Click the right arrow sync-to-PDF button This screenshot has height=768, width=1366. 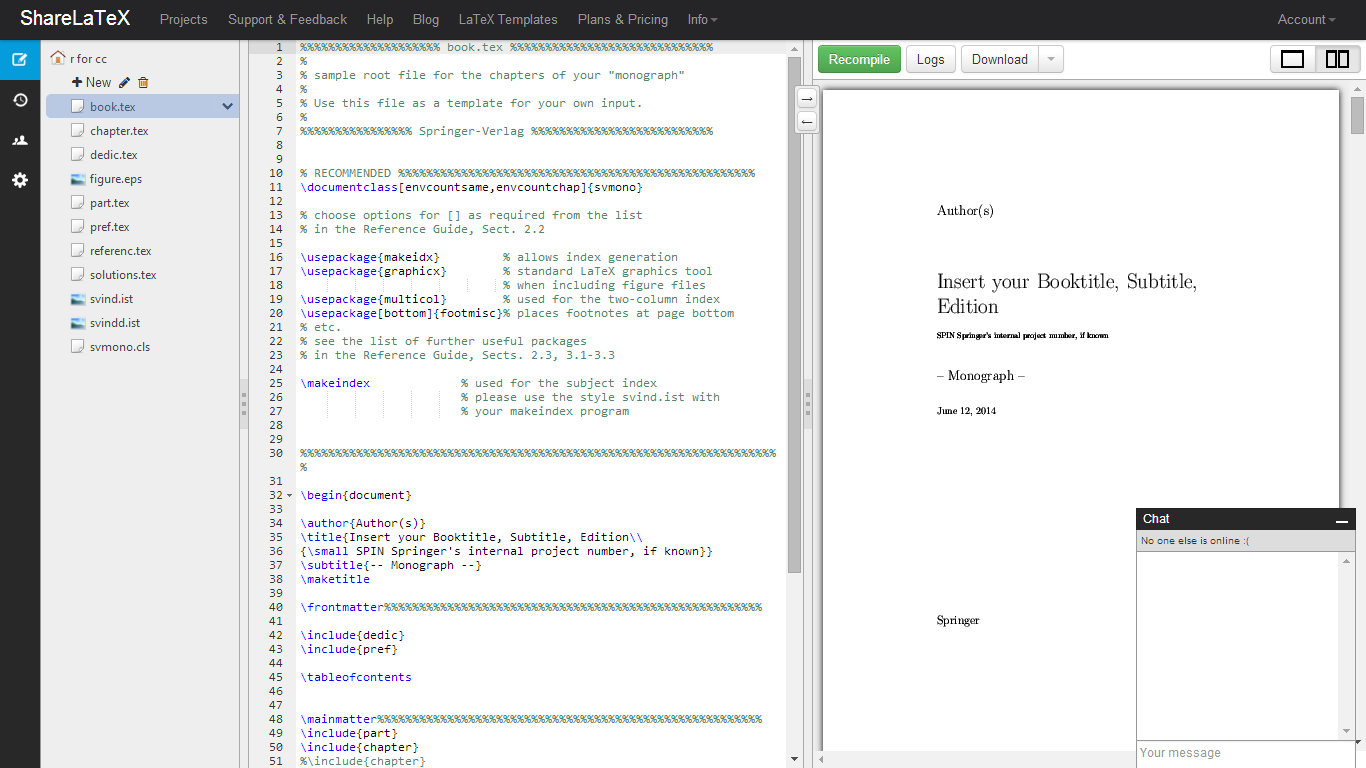tap(807, 98)
